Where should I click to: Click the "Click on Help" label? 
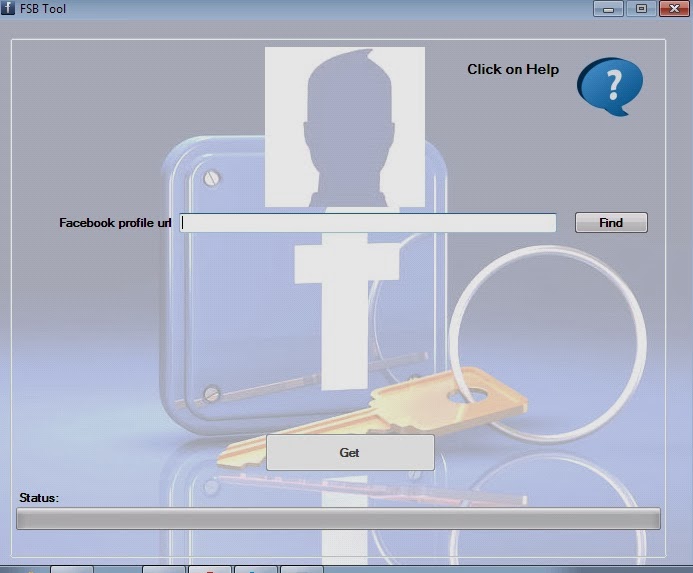(513, 69)
